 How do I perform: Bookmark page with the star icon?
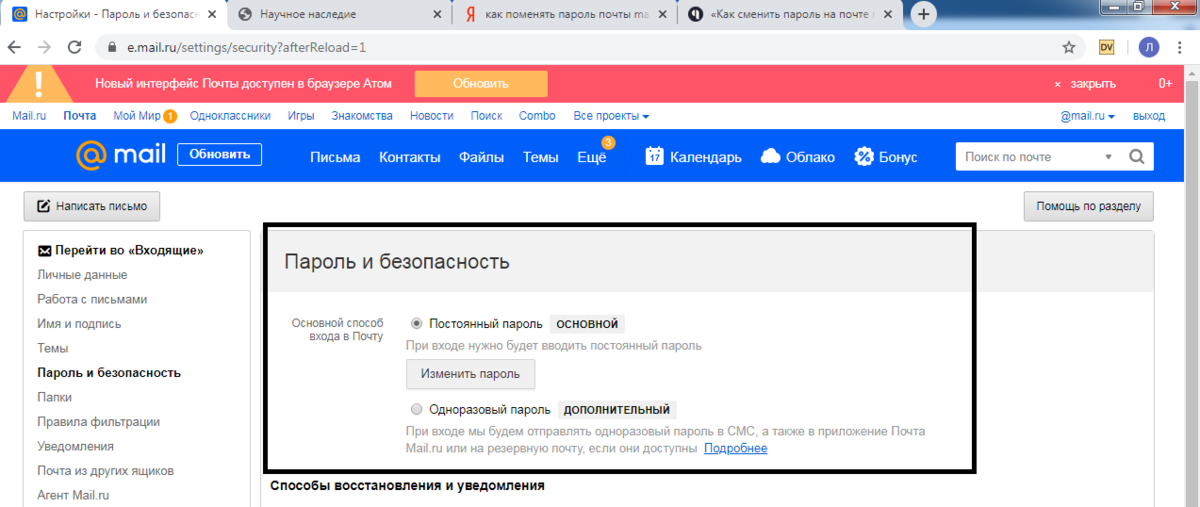pos(1069,47)
